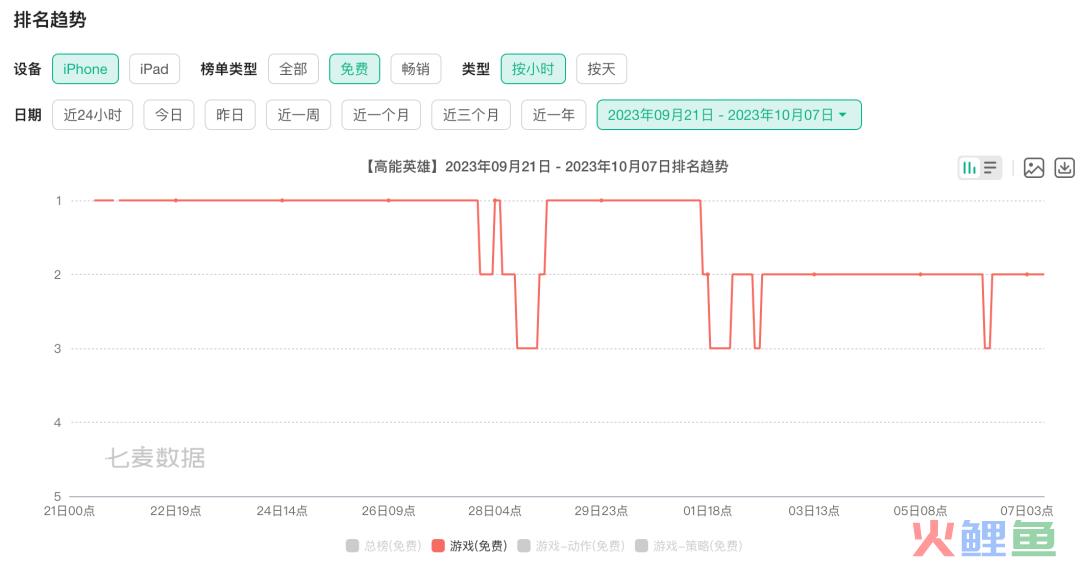Set type to 按天

[x=601, y=69]
